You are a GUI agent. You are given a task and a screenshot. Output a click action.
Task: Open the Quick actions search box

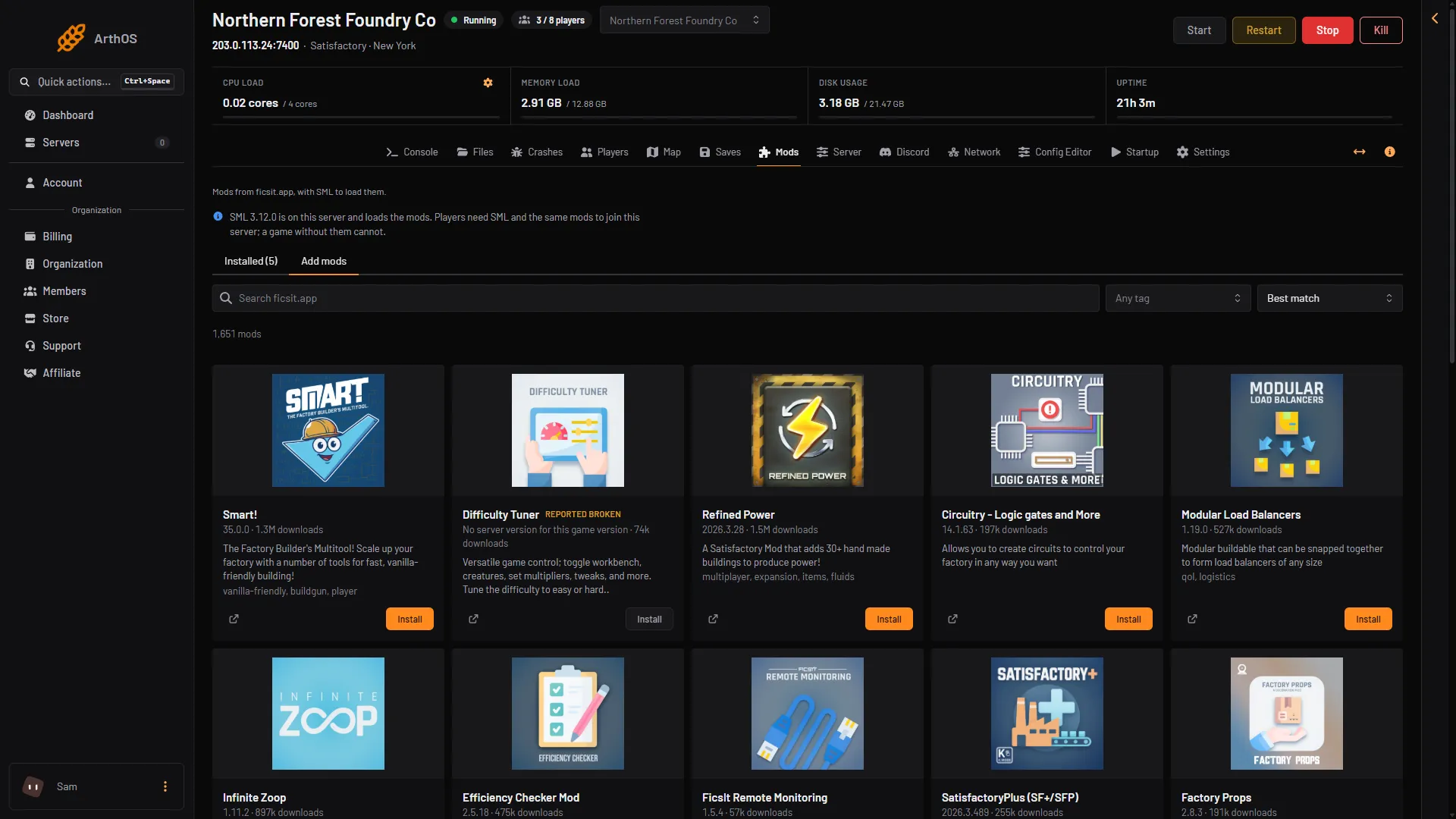96,82
